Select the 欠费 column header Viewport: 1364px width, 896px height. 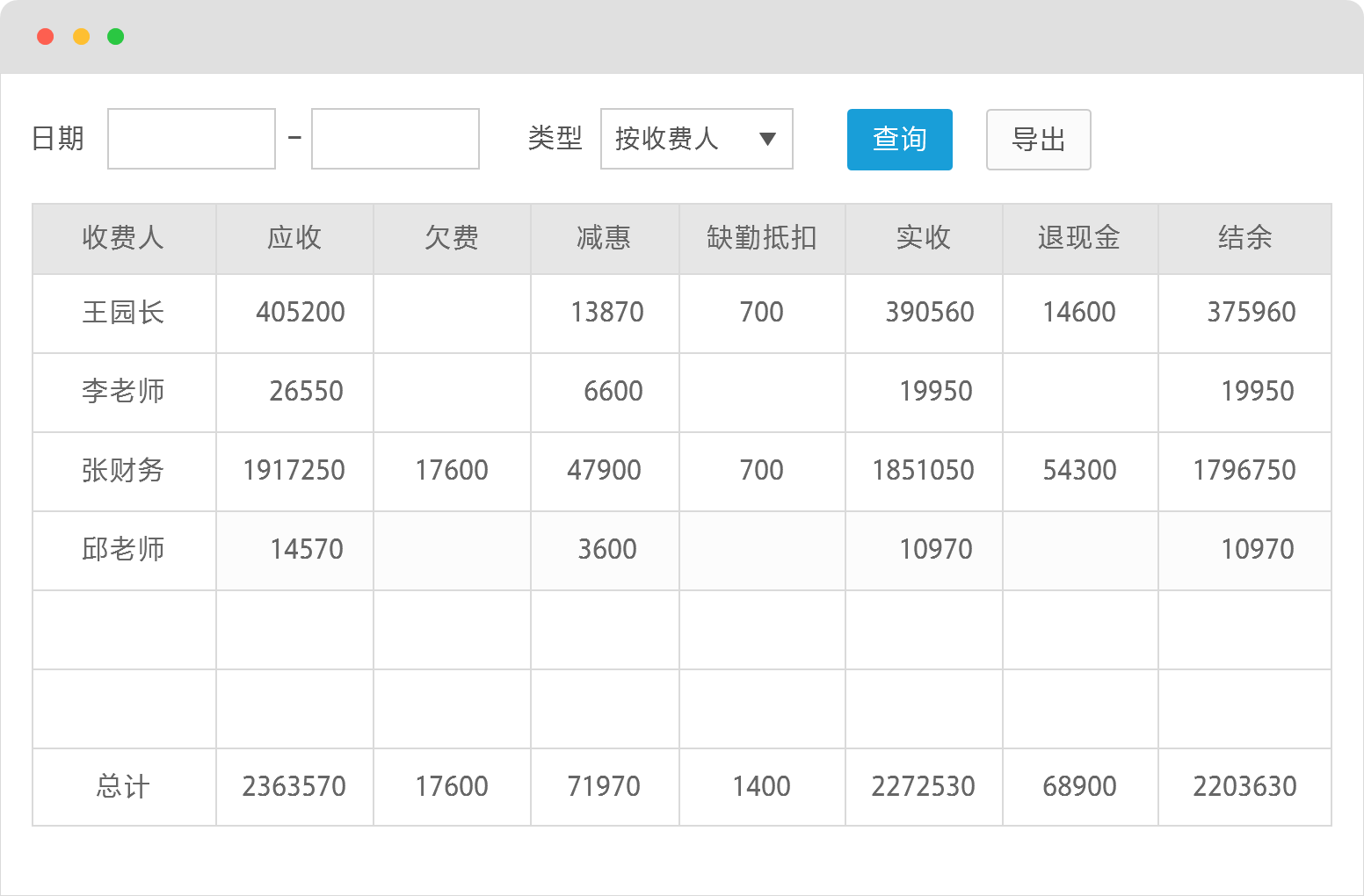click(452, 238)
